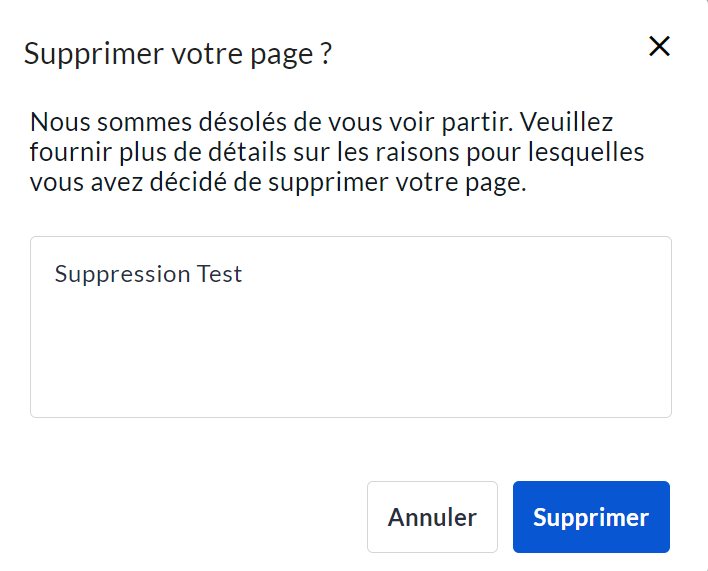The height and width of the screenshot is (571, 708).
Task: Focus the 'Suppression Test' text field
Action: pyautogui.click(x=350, y=300)
